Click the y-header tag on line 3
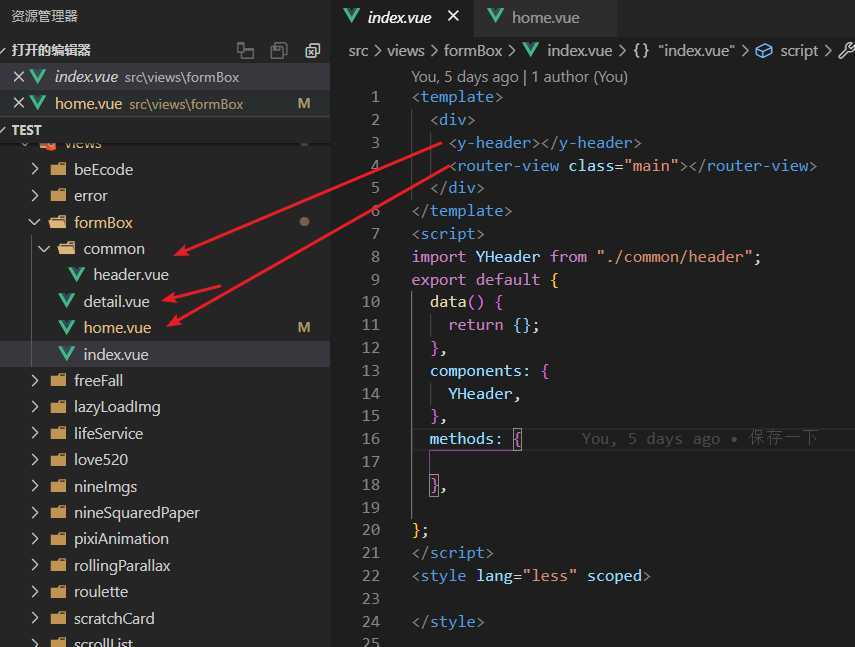Screen dimensions: 855x647 pos(545,143)
